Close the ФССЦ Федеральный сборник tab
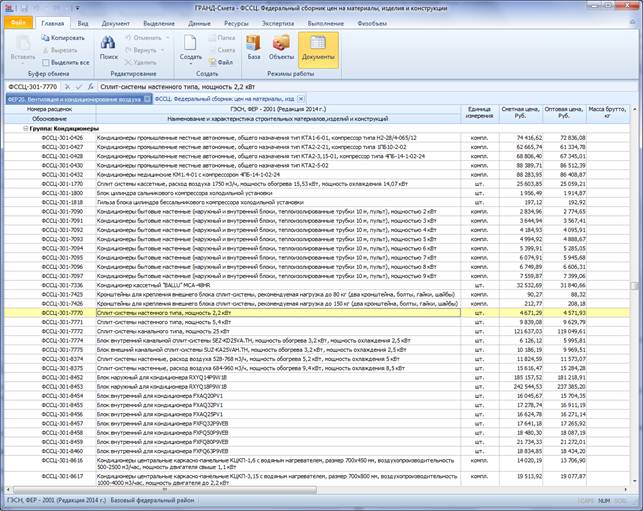 pos(301,100)
